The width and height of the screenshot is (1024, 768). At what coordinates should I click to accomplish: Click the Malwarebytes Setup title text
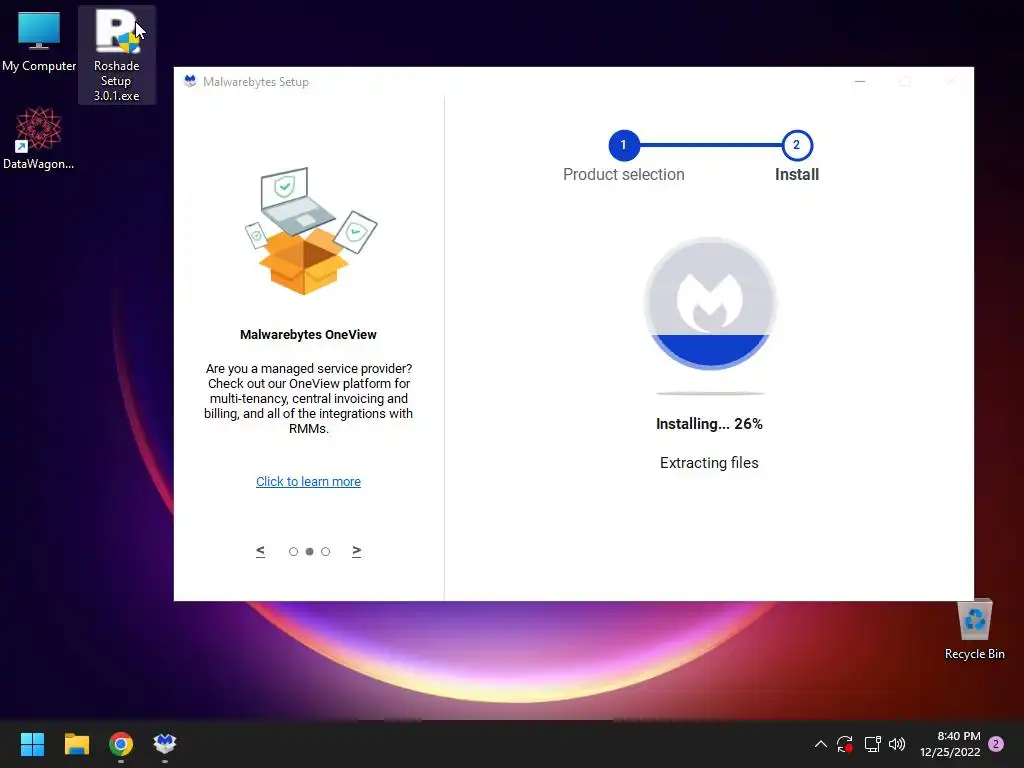coord(256,82)
